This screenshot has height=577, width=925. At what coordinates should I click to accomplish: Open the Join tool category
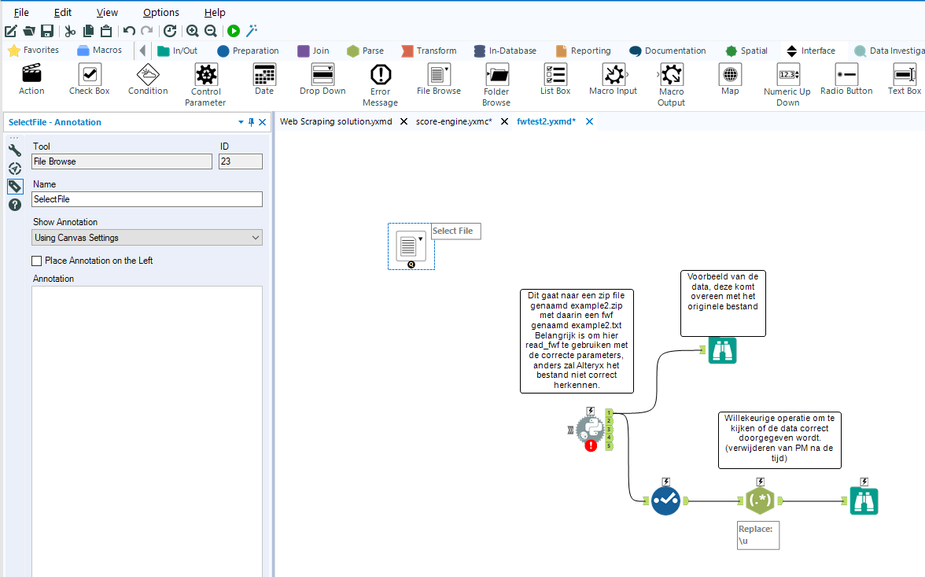[313, 51]
